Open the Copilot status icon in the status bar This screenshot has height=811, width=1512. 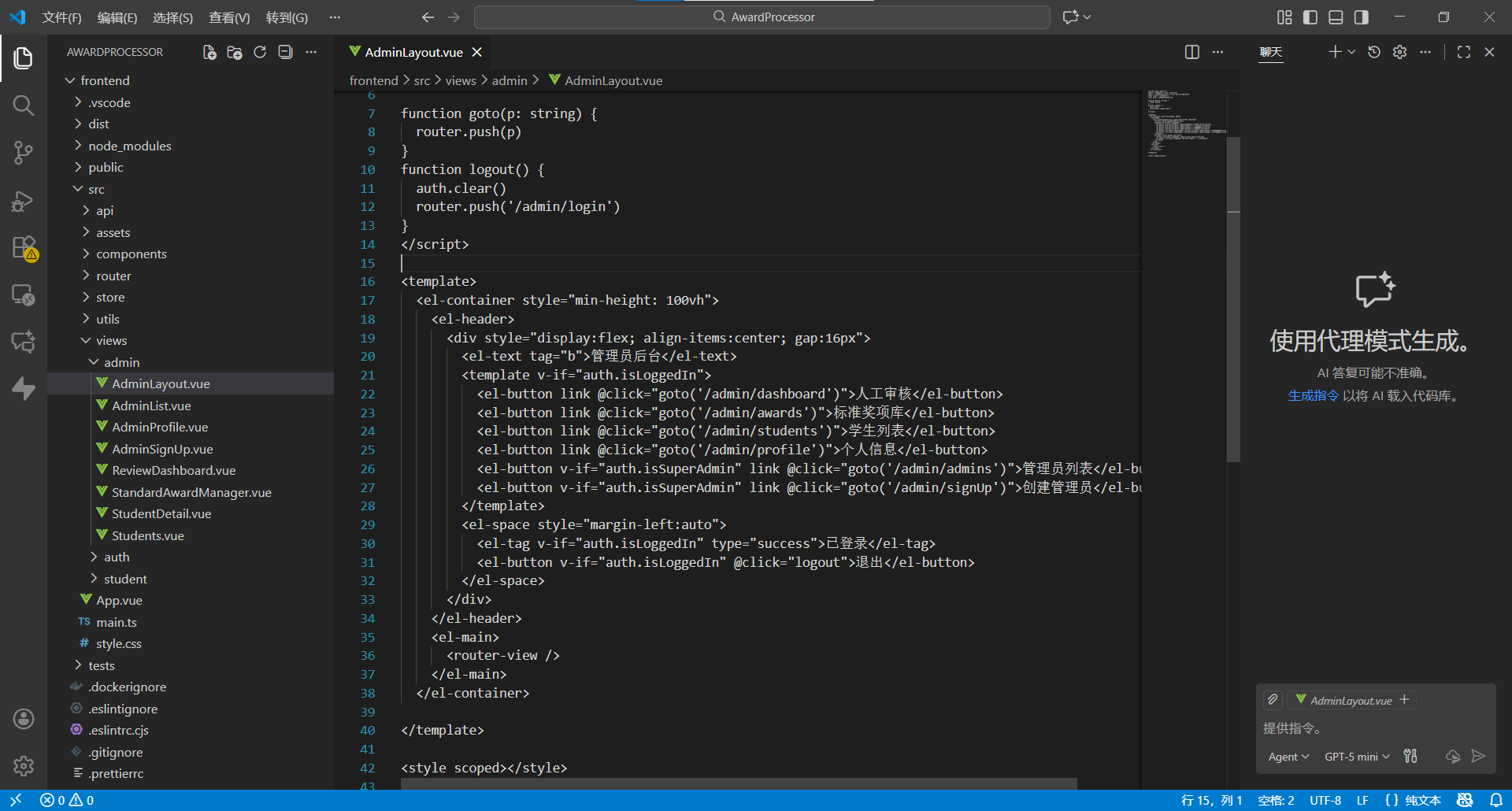1465,800
